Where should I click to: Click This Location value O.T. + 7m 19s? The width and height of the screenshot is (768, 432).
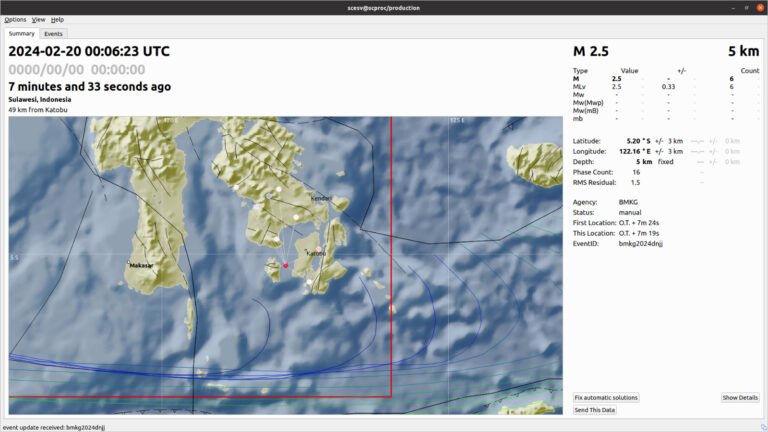click(639, 233)
